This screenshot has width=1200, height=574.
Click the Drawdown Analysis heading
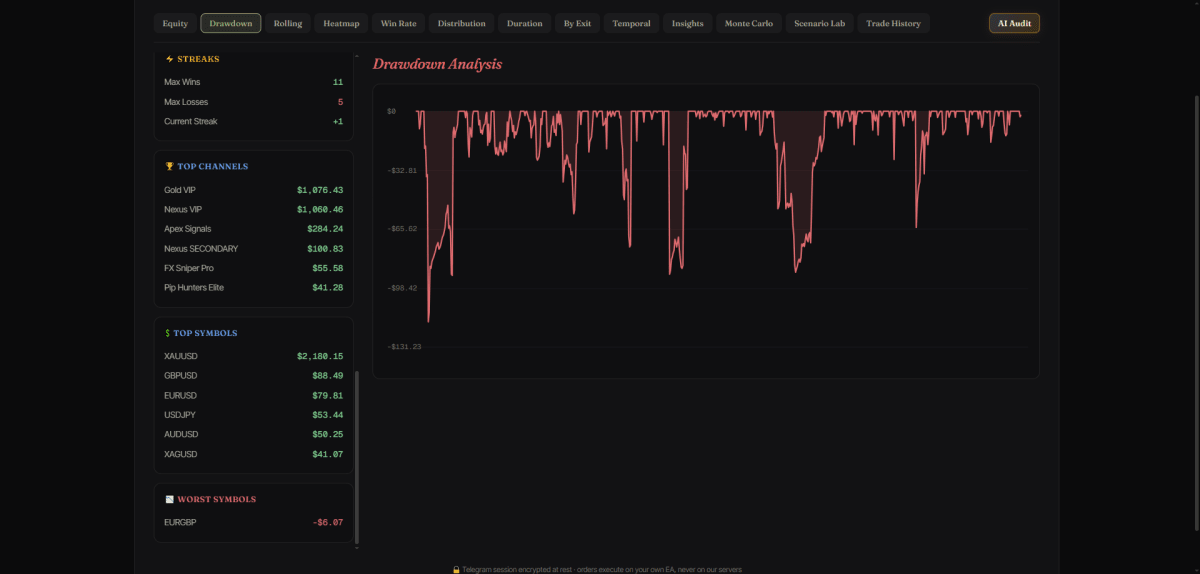pos(437,64)
